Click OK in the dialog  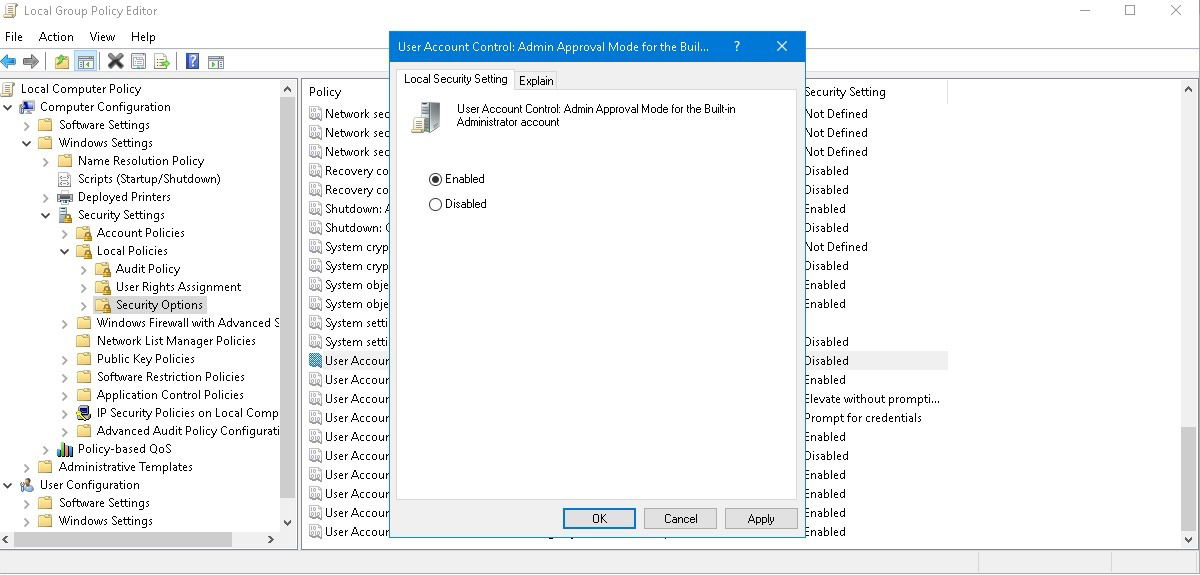coord(599,518)
